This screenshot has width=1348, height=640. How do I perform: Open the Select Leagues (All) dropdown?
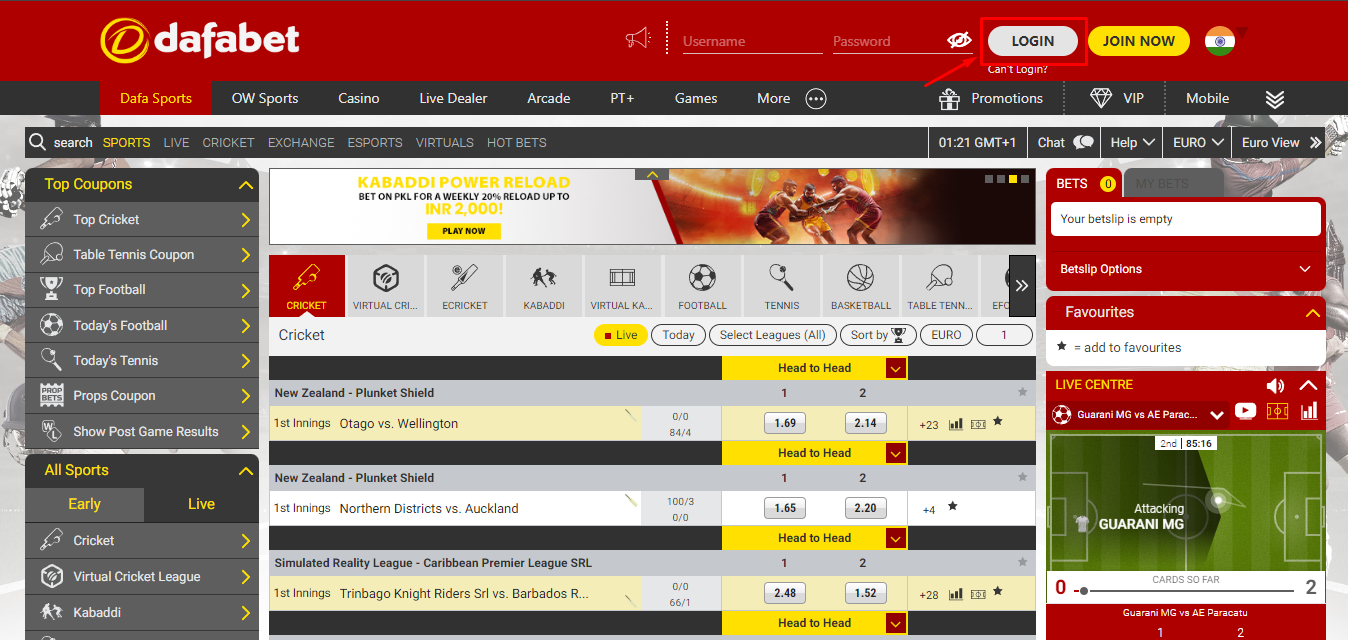[x=773, y=335]
